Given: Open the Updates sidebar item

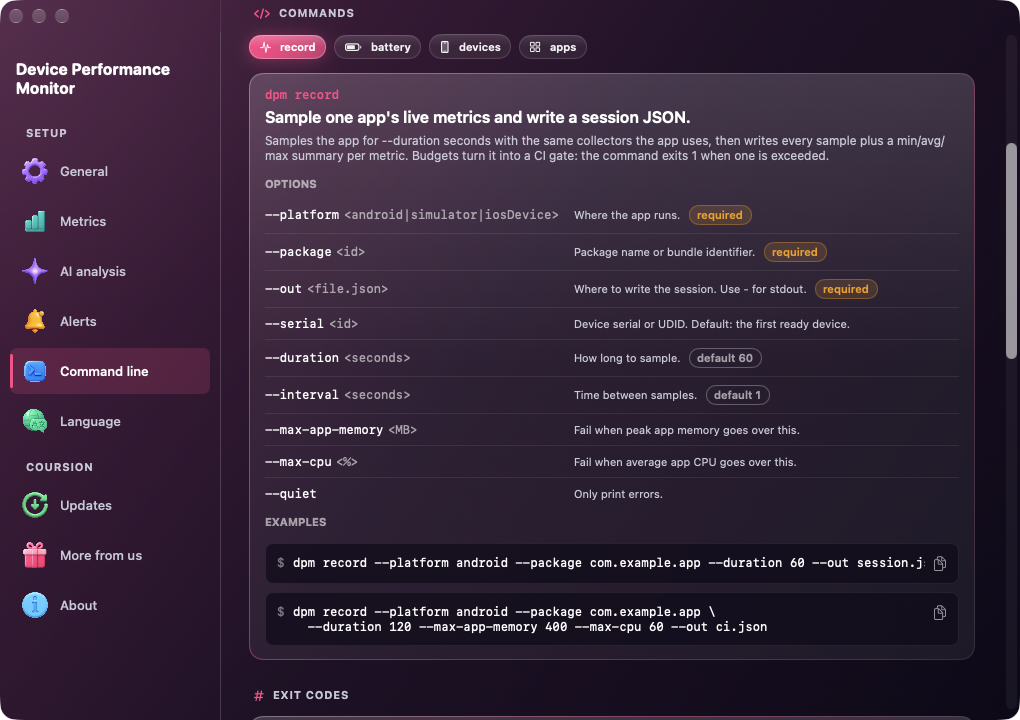Looking at the screenshot, I should (x=110, y=505).
